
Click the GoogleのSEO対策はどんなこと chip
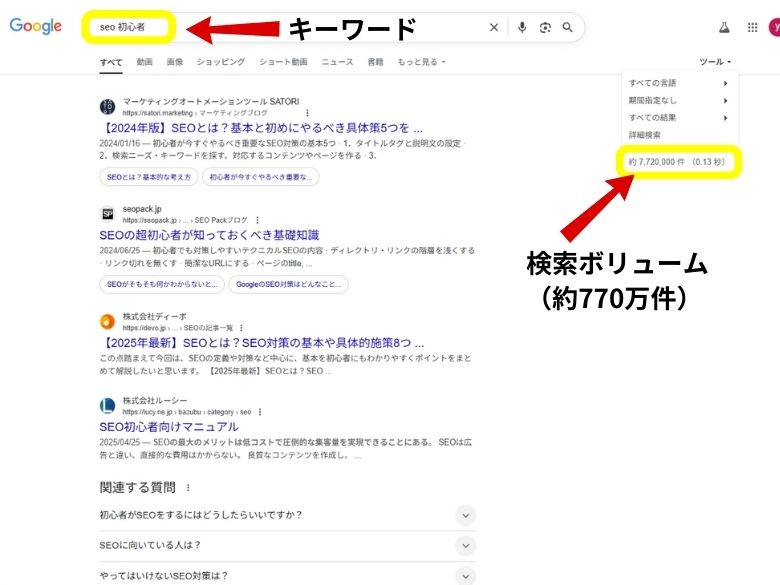click(289, 285)
